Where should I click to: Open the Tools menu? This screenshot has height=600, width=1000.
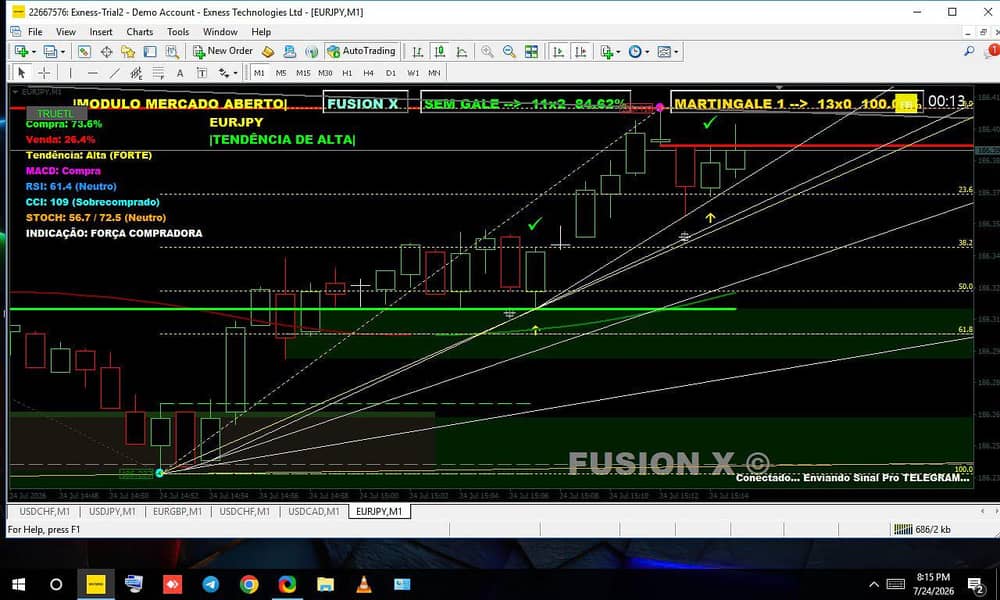[178, 32]
